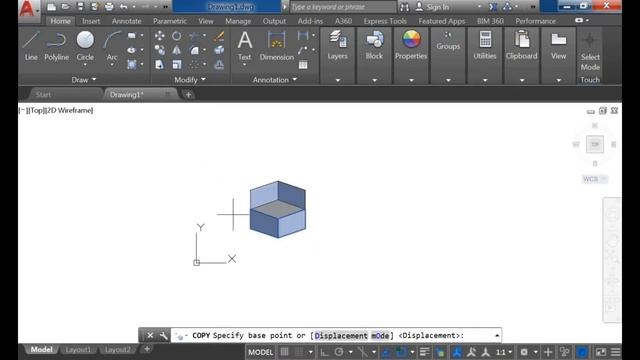Switch to the Annotate ribbon tab
The width and height of the screenshot is (640, 360).
pos(127,21)
